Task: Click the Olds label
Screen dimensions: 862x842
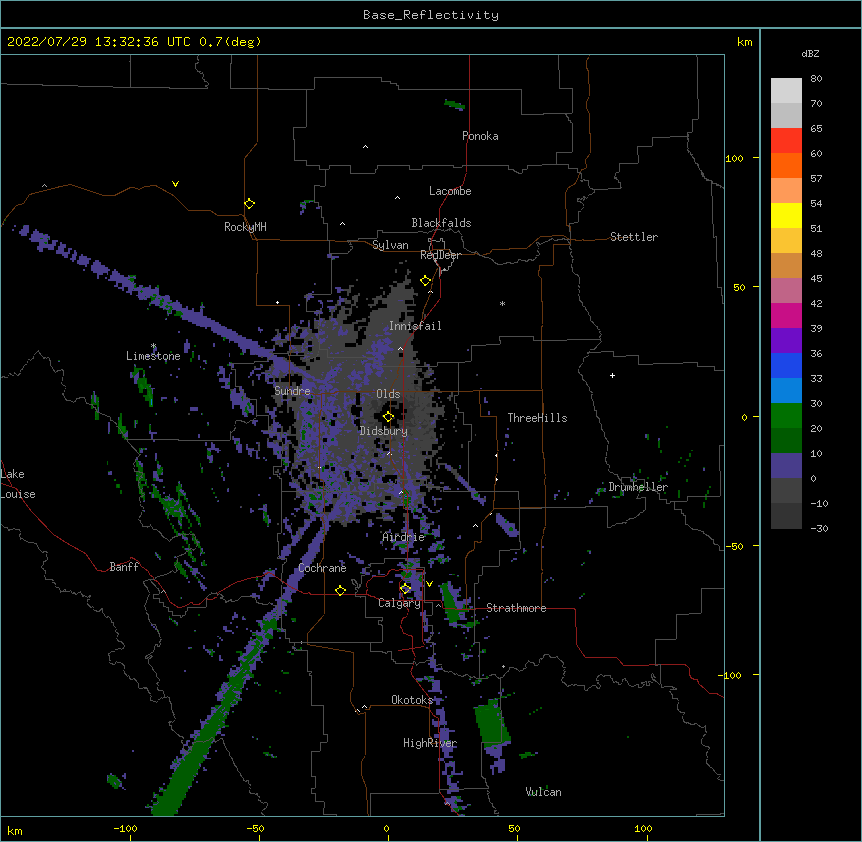Action: 388,394
